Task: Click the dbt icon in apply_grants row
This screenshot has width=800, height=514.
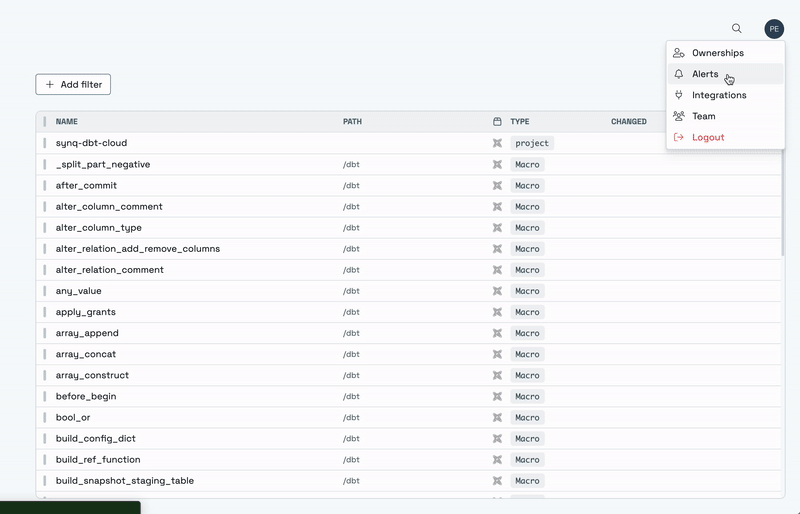Action: pos(497,312)
